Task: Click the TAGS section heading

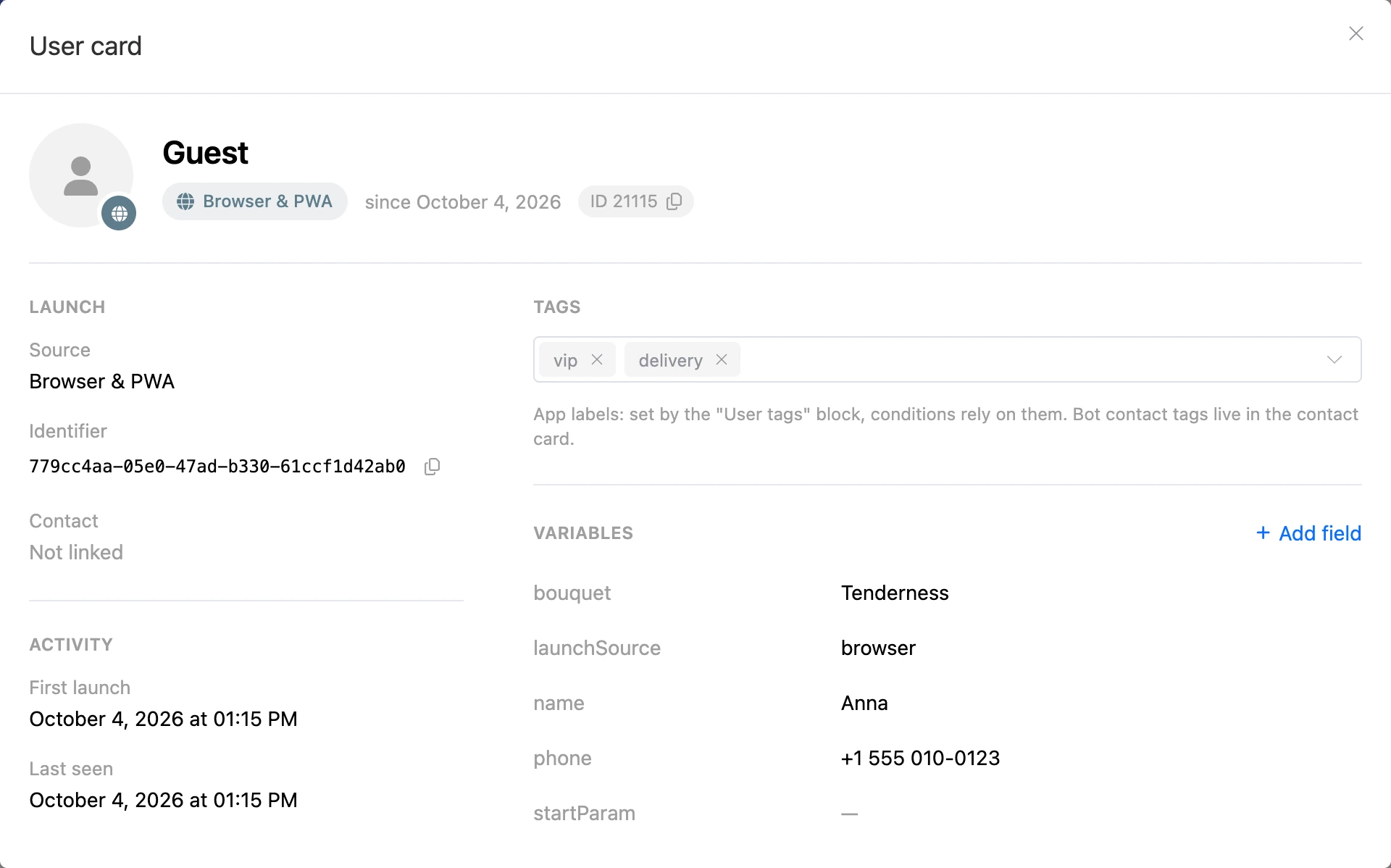Action: click(x=557, y=307)
